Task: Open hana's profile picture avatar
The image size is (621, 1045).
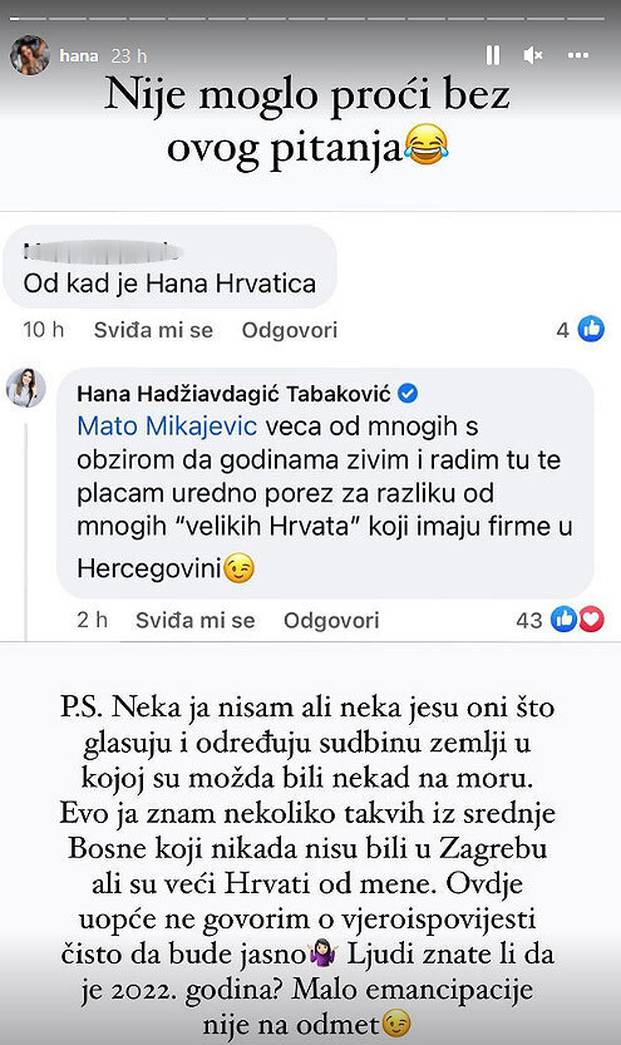Action: click(x=30, y=55)
